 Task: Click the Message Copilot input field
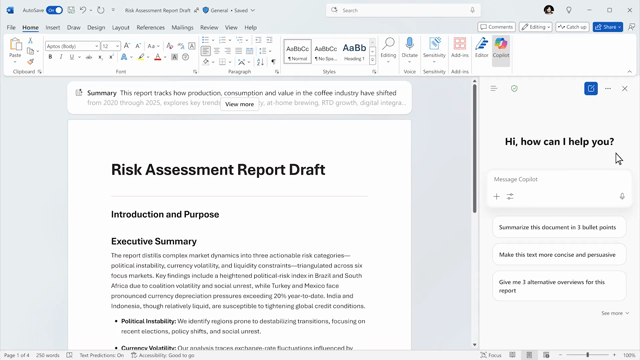pyautogui.click(x=559, y=179)
